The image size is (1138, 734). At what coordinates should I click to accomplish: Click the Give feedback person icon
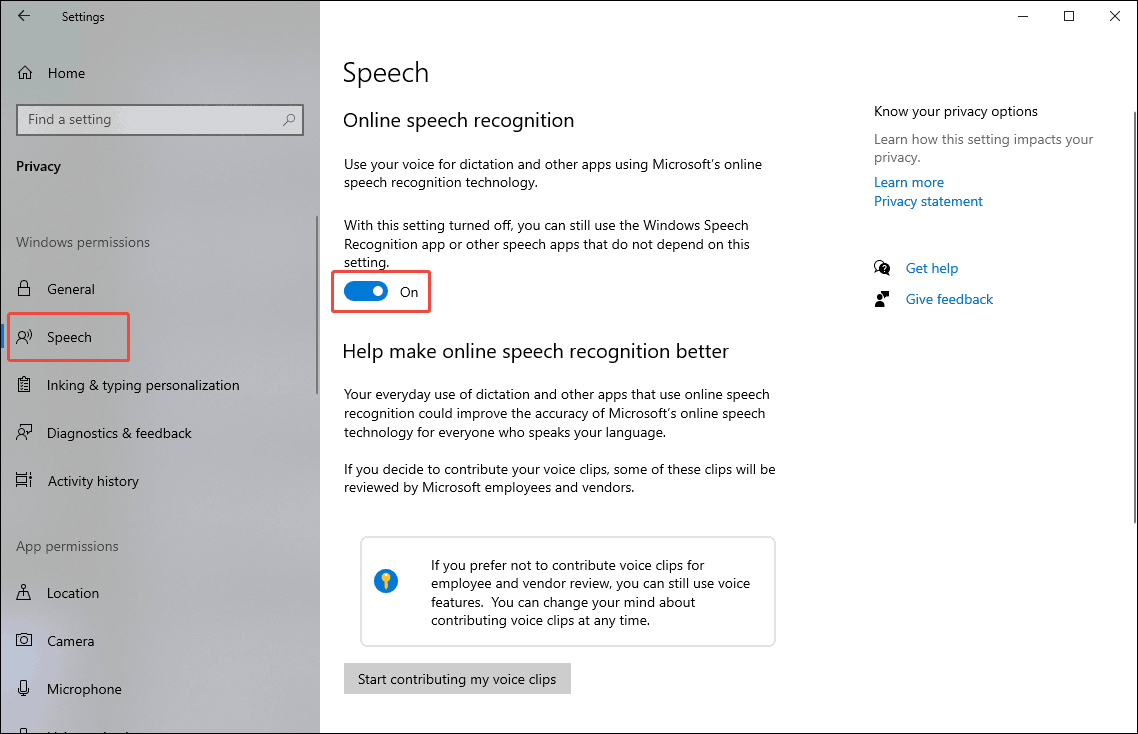point(883,298)
